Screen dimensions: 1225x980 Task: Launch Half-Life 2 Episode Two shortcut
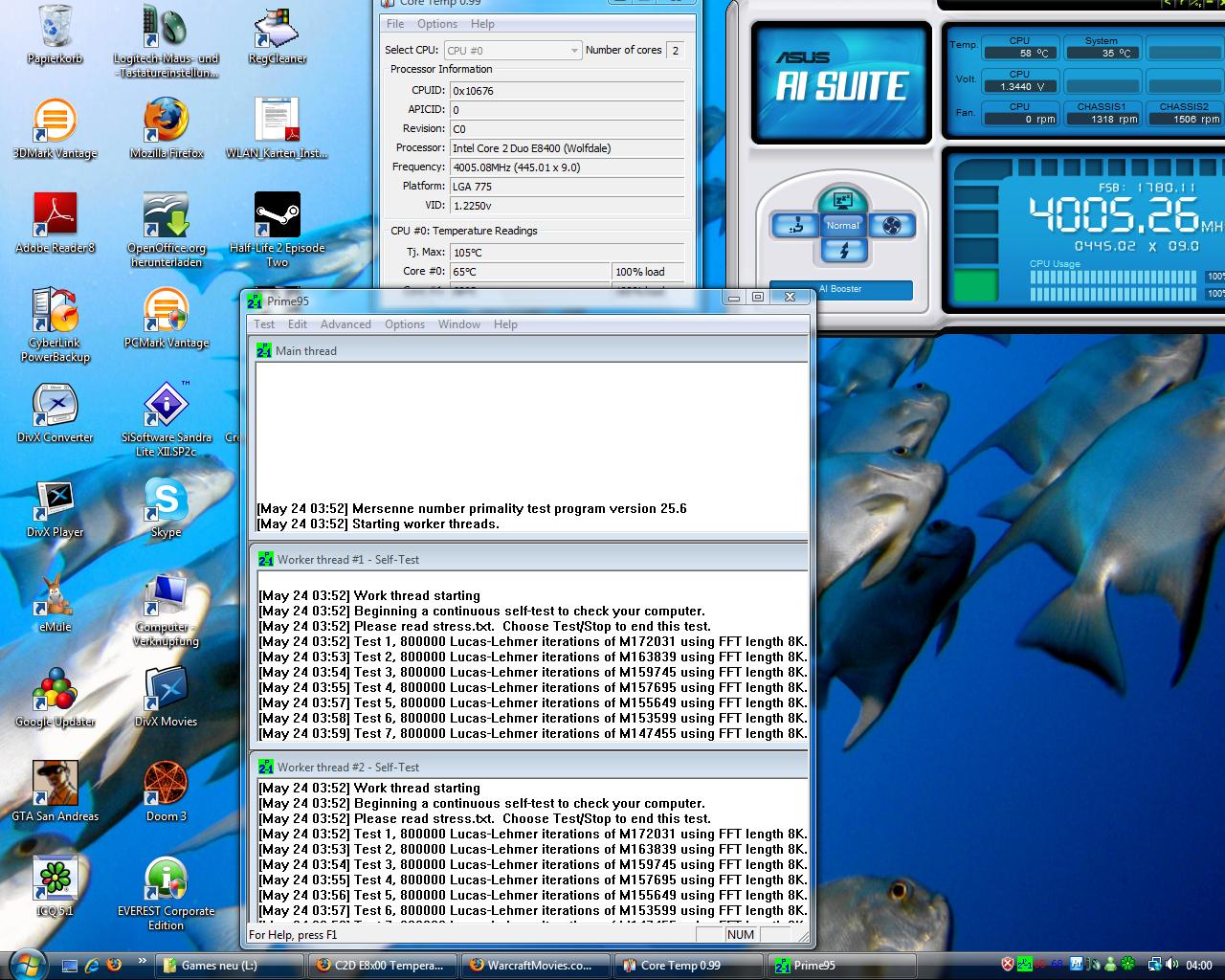click(x=277, y=230)
